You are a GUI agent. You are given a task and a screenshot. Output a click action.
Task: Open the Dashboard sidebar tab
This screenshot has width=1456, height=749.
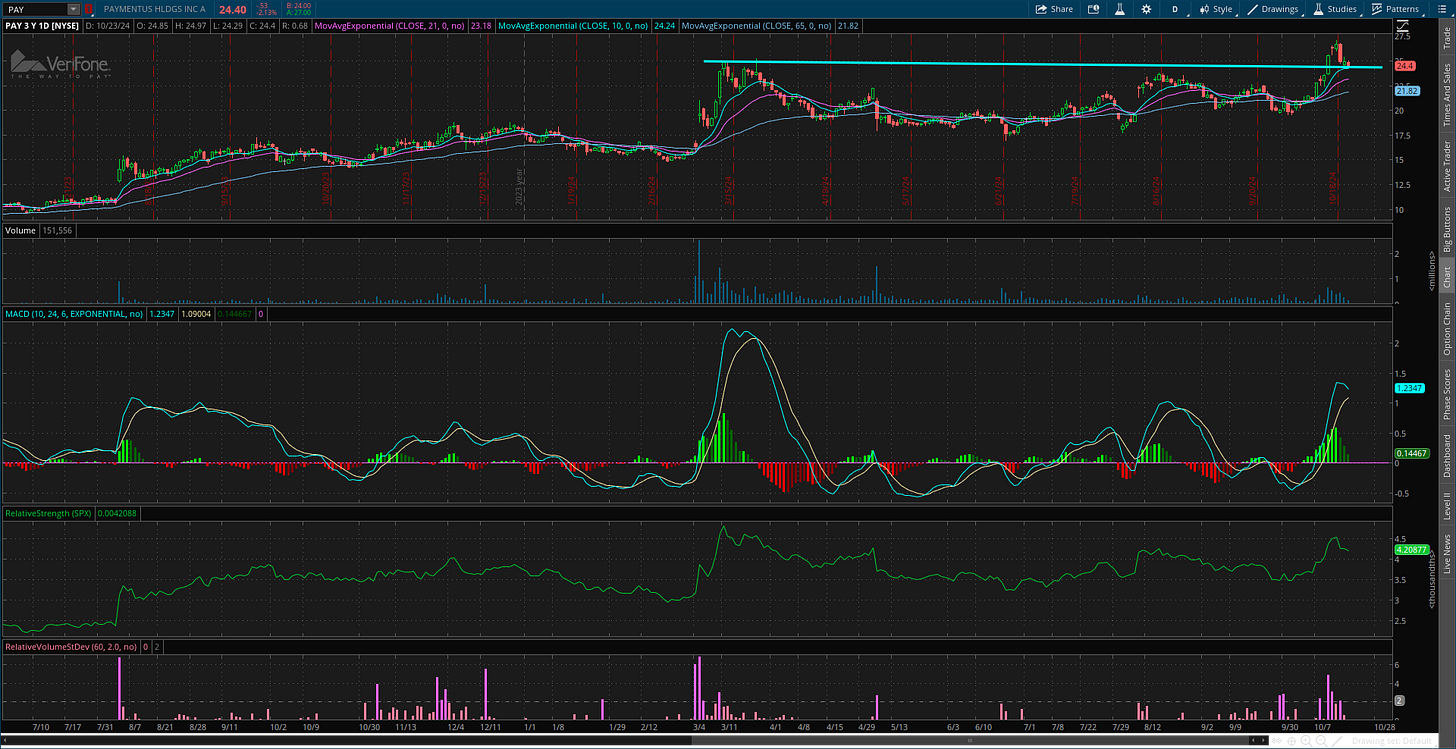(x=1447, y=456)
